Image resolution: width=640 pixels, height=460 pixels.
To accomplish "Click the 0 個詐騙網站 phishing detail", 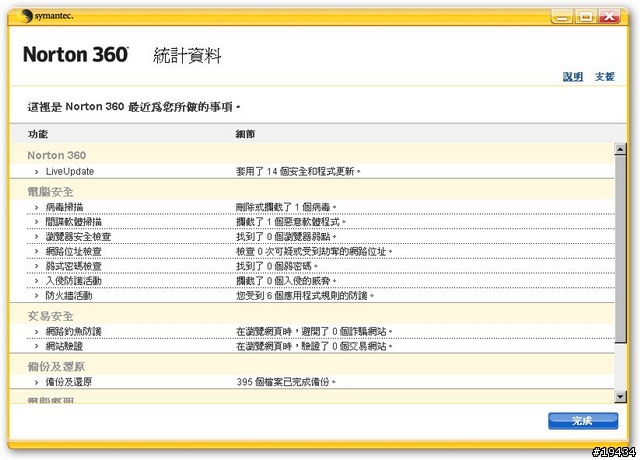I will click(314, 331).
